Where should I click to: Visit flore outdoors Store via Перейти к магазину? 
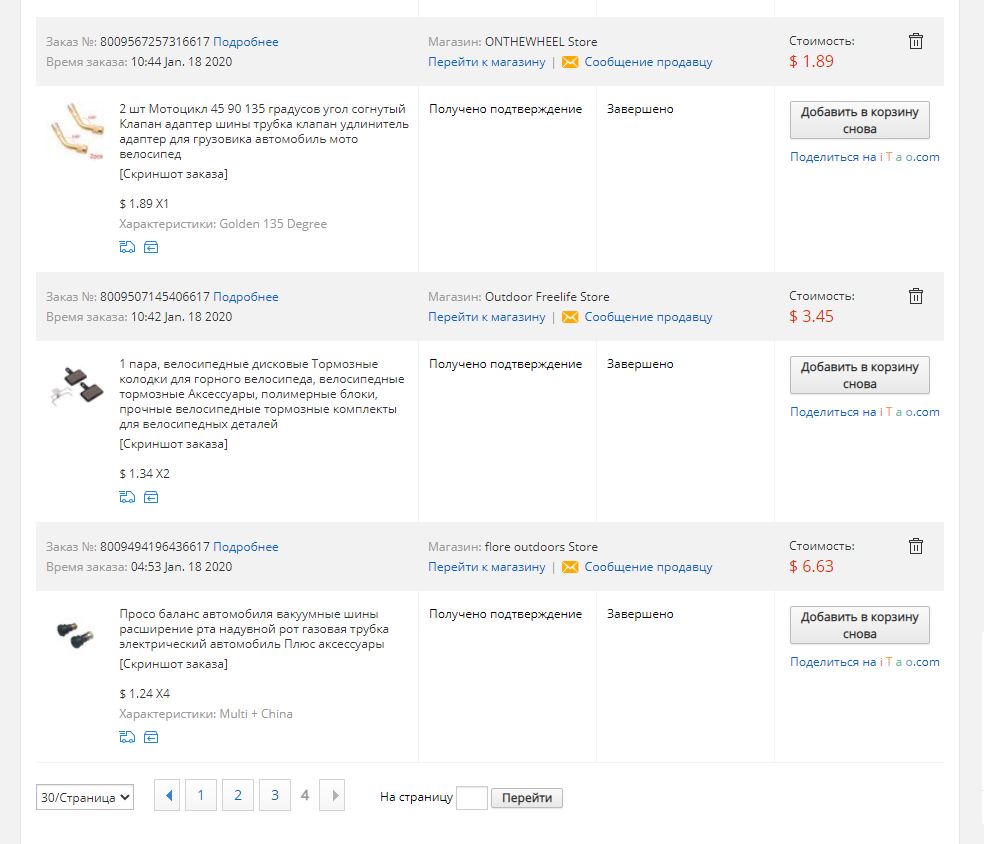[x=487, y=567]
